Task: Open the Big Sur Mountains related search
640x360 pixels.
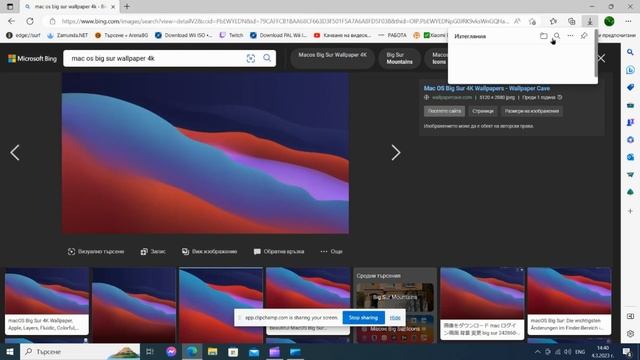Action: 394,297
